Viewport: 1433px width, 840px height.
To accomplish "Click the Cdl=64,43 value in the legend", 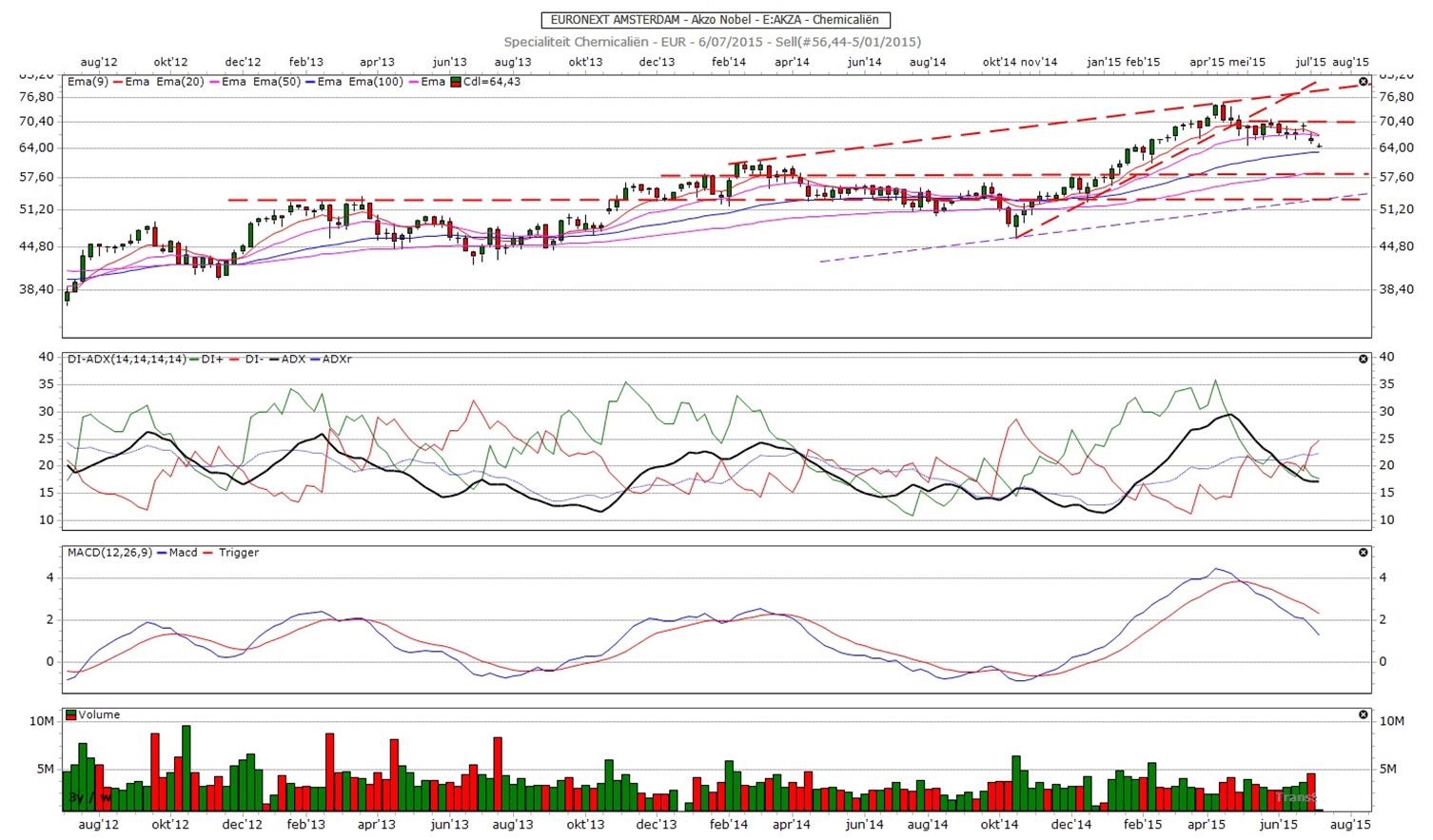I will click(x=491, y=82).
